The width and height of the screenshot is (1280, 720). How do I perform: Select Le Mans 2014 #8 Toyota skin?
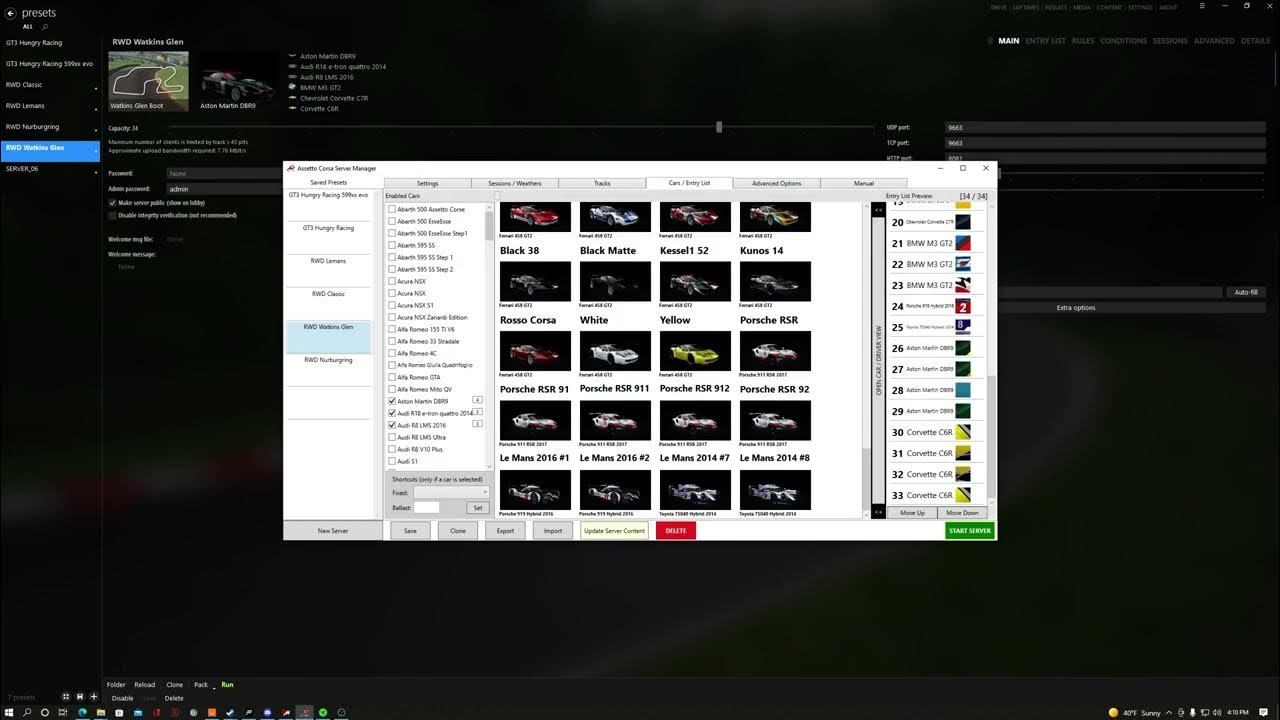pos(775,490)
